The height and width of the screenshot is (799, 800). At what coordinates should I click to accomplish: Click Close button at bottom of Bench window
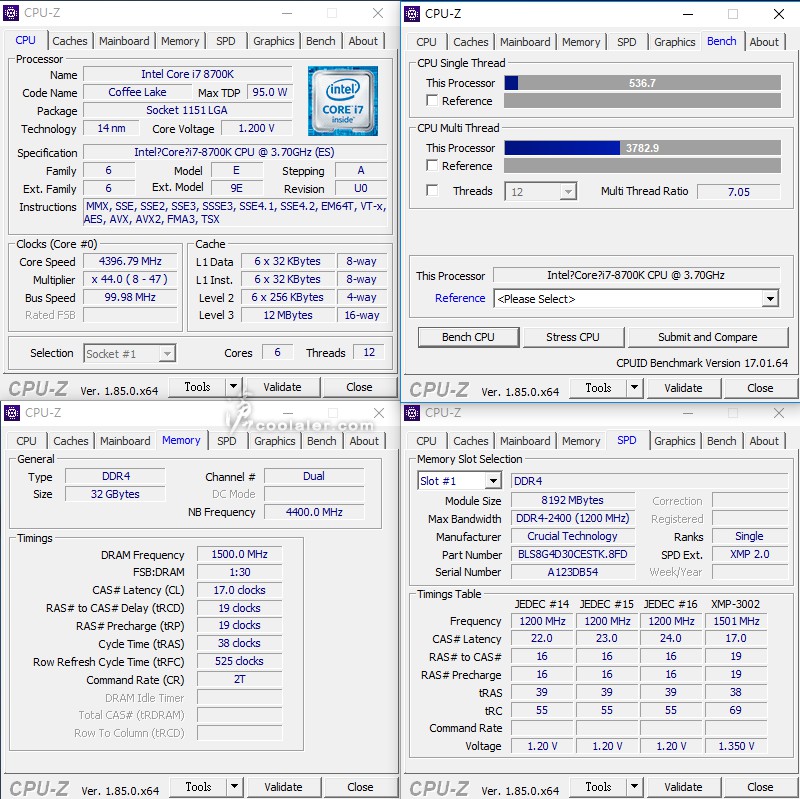760,388
